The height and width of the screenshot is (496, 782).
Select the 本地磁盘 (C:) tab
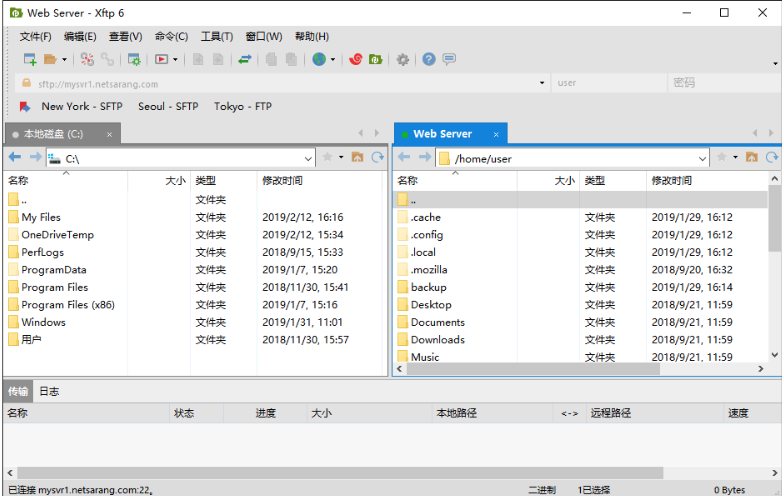[63, 134]
